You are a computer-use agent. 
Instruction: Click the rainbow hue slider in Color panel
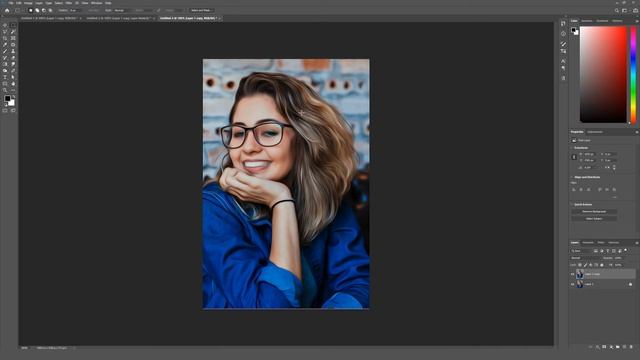[x=633, y=75]
